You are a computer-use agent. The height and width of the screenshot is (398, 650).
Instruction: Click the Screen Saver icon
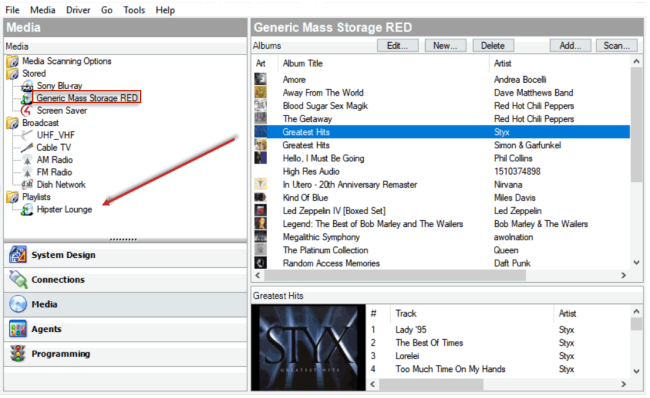pyautogui.click(x=27, y=111)
